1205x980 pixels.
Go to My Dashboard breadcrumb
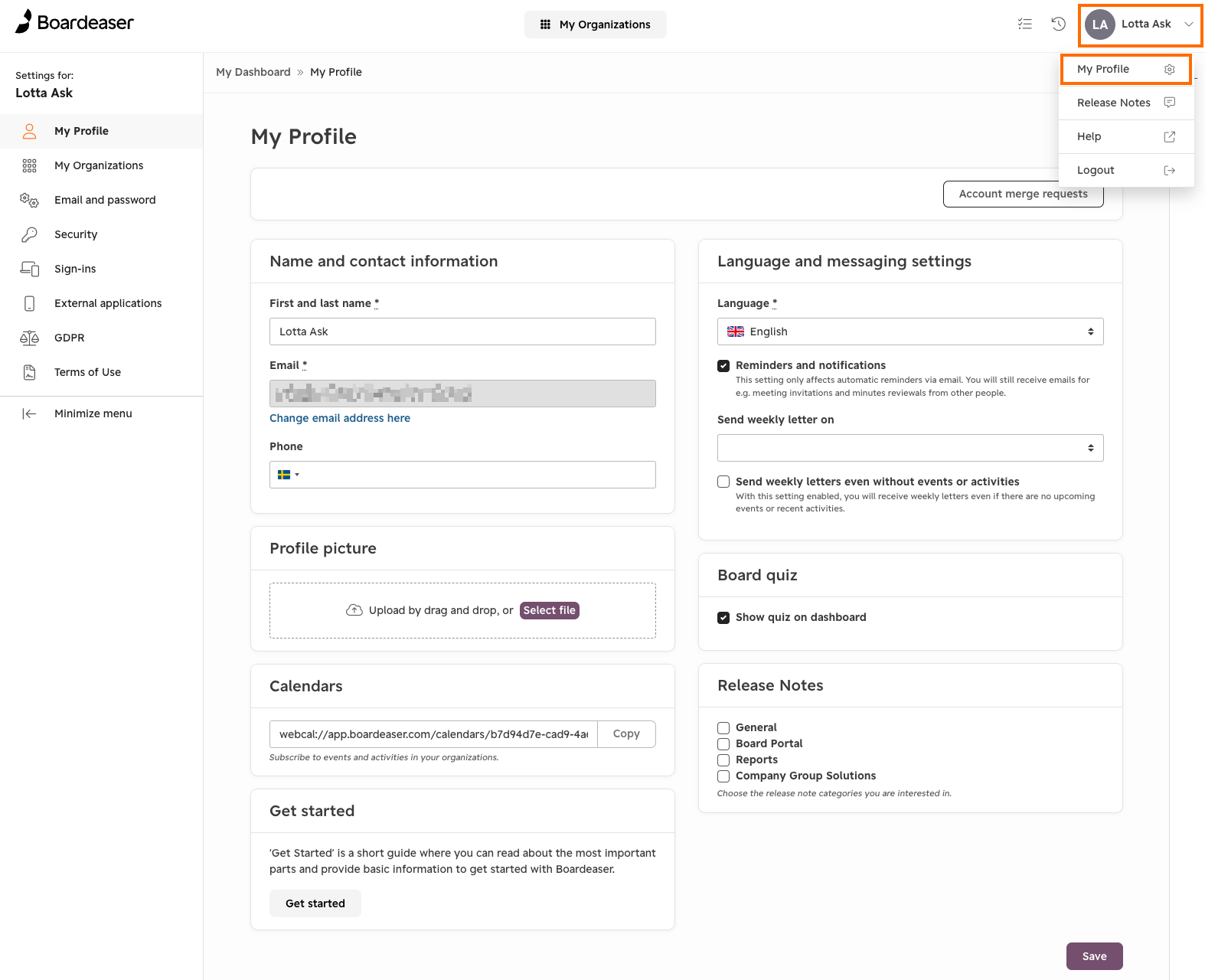coord(253,72)
